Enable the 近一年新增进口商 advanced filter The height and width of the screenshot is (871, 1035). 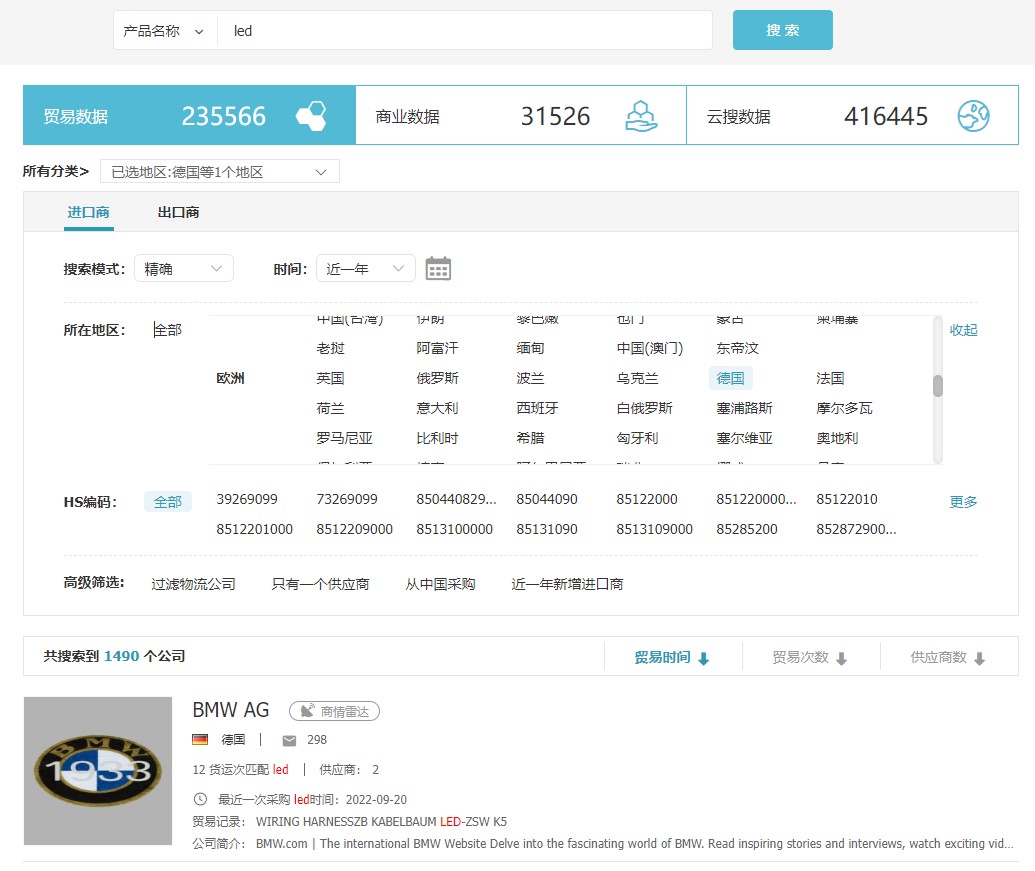point(567,583)
